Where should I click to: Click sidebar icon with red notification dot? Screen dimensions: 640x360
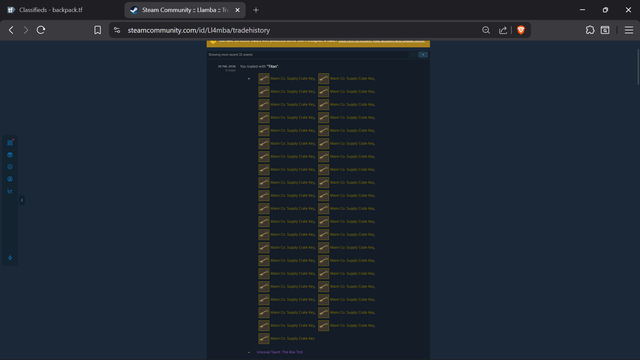[10, 142]
